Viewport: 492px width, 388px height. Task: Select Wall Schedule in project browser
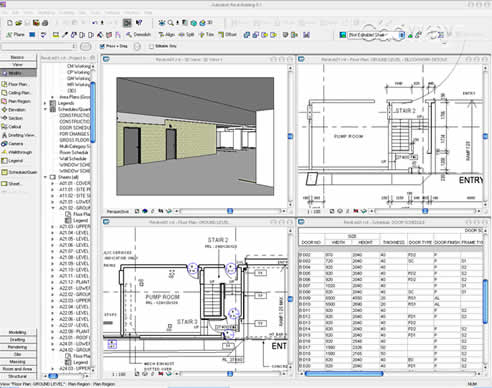click(x=73, y=158)
